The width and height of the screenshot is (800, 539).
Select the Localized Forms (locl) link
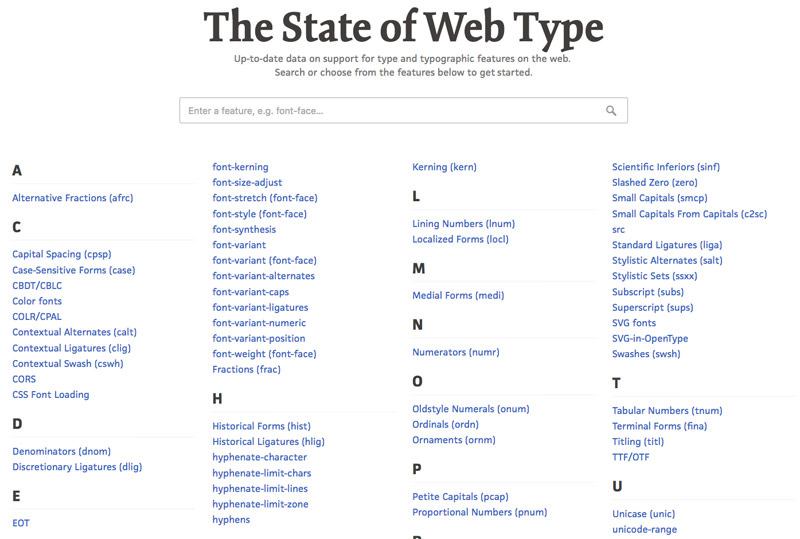tap(460, 240)
